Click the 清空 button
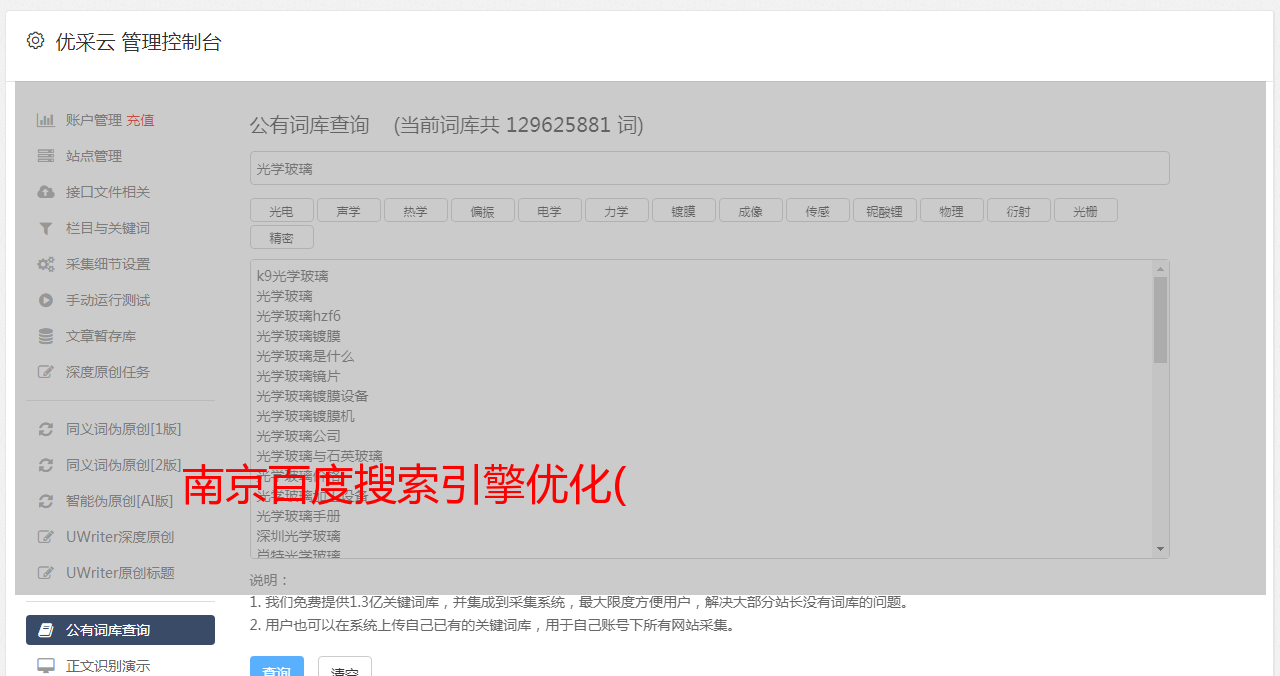The width and height of the screenshot is (1280, 676). pos(344,668)
